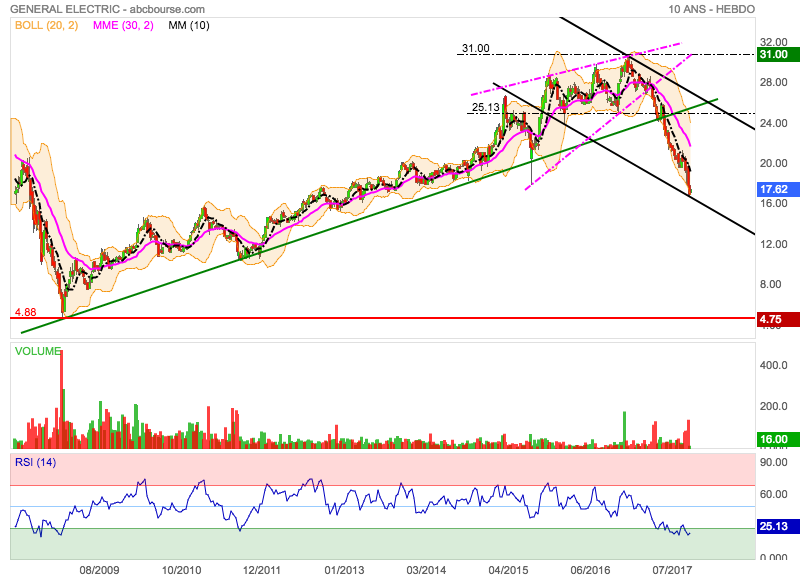This screenshot has width=800, height=580.
Task: Click the 25.13 horizontal level label
Action: pyautogui.click(x=486, y=107)
